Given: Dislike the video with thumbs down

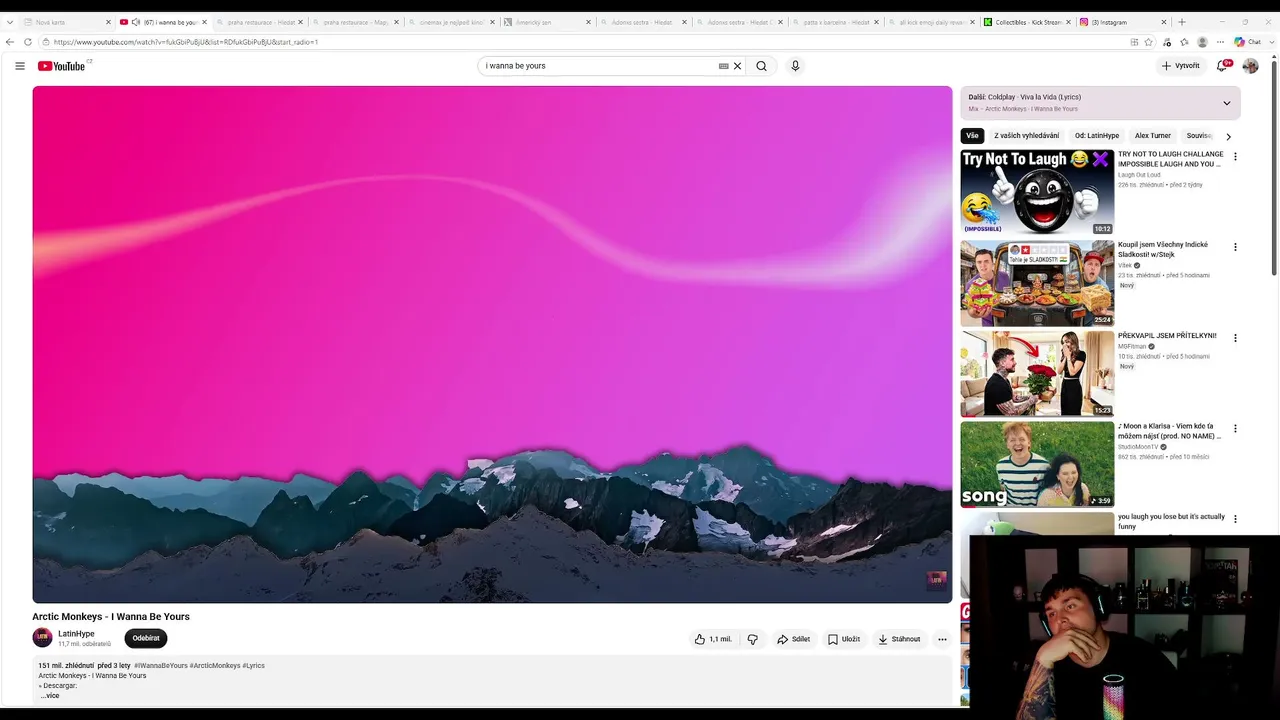Looking at the screenshot, I should [753, 639].
